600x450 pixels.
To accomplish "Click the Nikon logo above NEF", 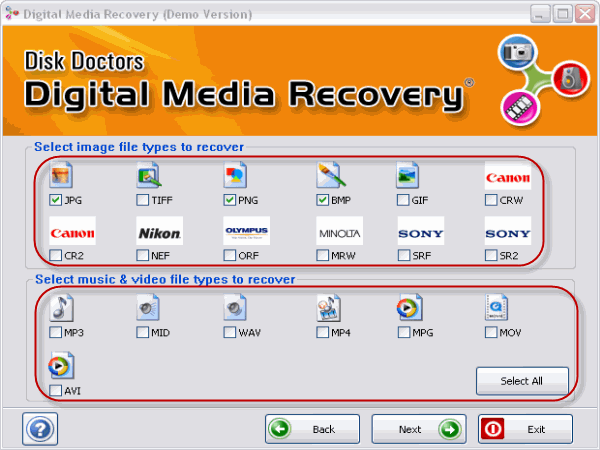I will click(160, 231).
